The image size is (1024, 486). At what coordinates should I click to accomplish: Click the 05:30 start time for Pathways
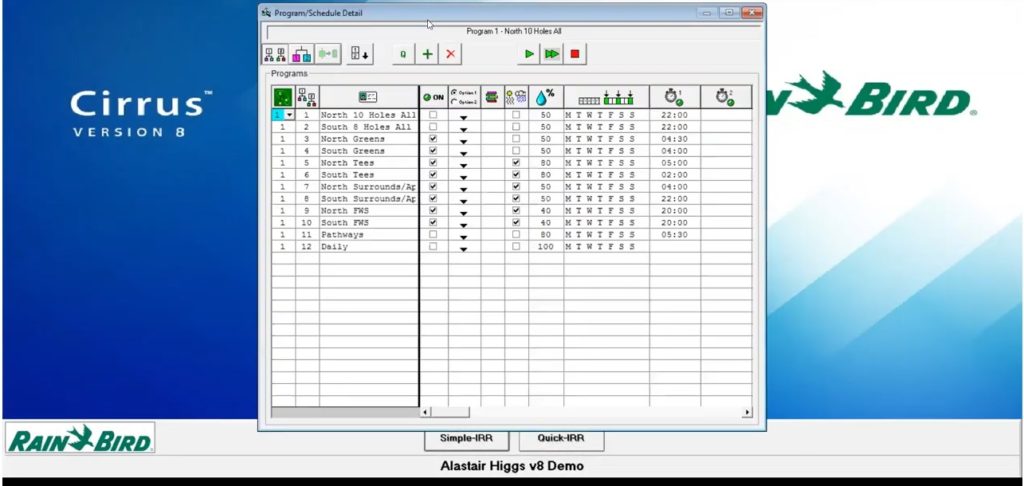pos(674,235)
